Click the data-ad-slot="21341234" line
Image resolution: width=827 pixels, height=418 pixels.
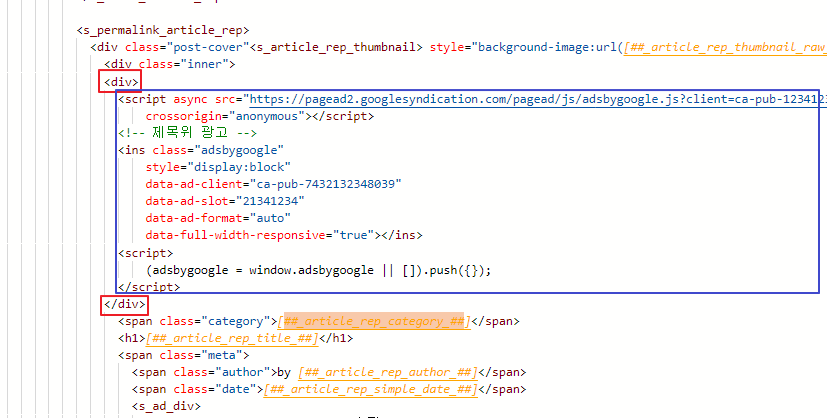coord(225,201)
